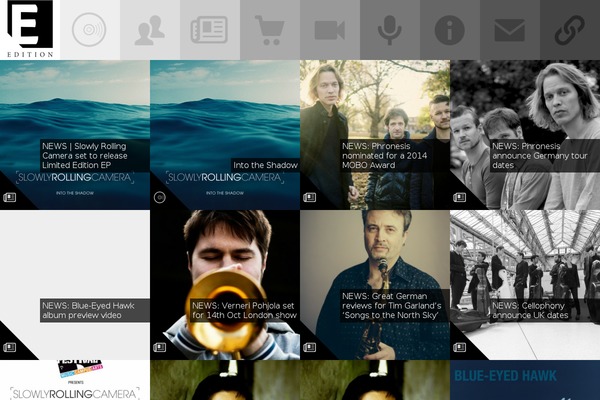Open the 'Into the Shadow' release caption
This screenshot has height=400, width=600.
pyautogui.click(x=265, y=165)
